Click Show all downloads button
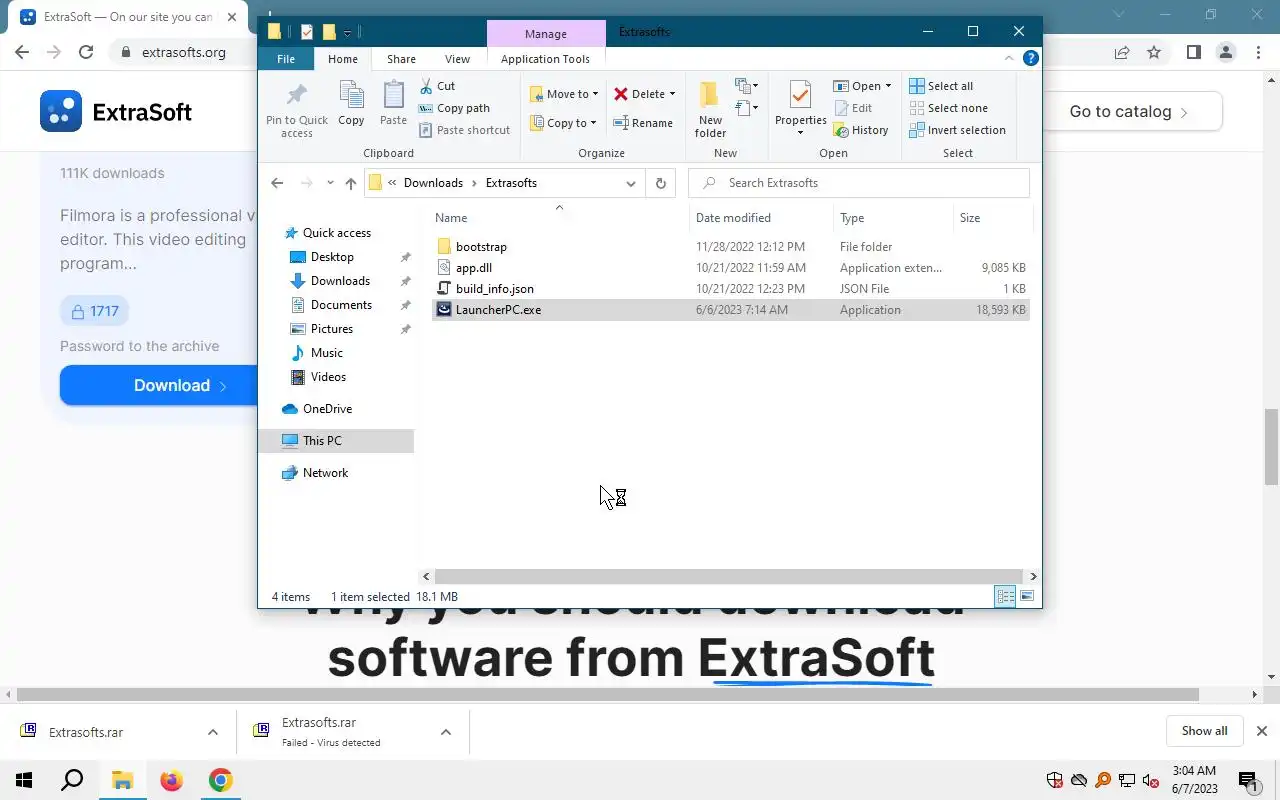Screen dimensions: 1280x800 point(1204,731)
